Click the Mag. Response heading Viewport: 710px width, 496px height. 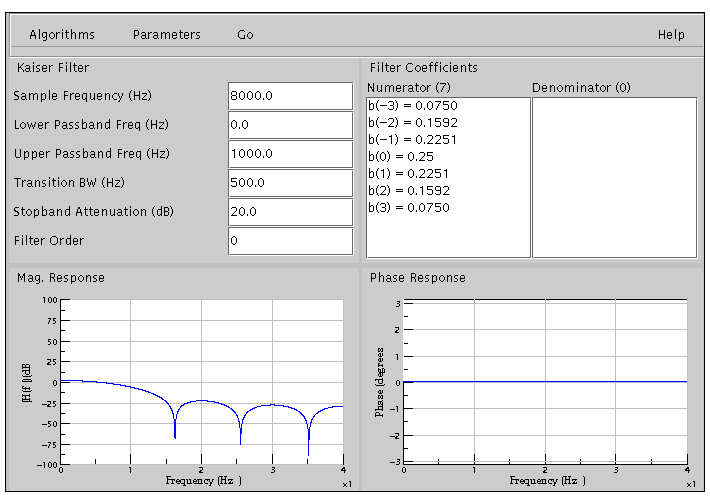point(61,278)
